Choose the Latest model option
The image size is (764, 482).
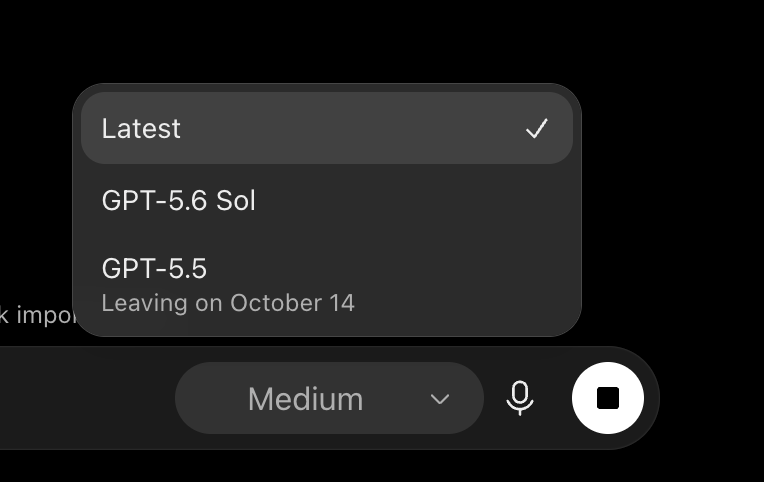326,128
